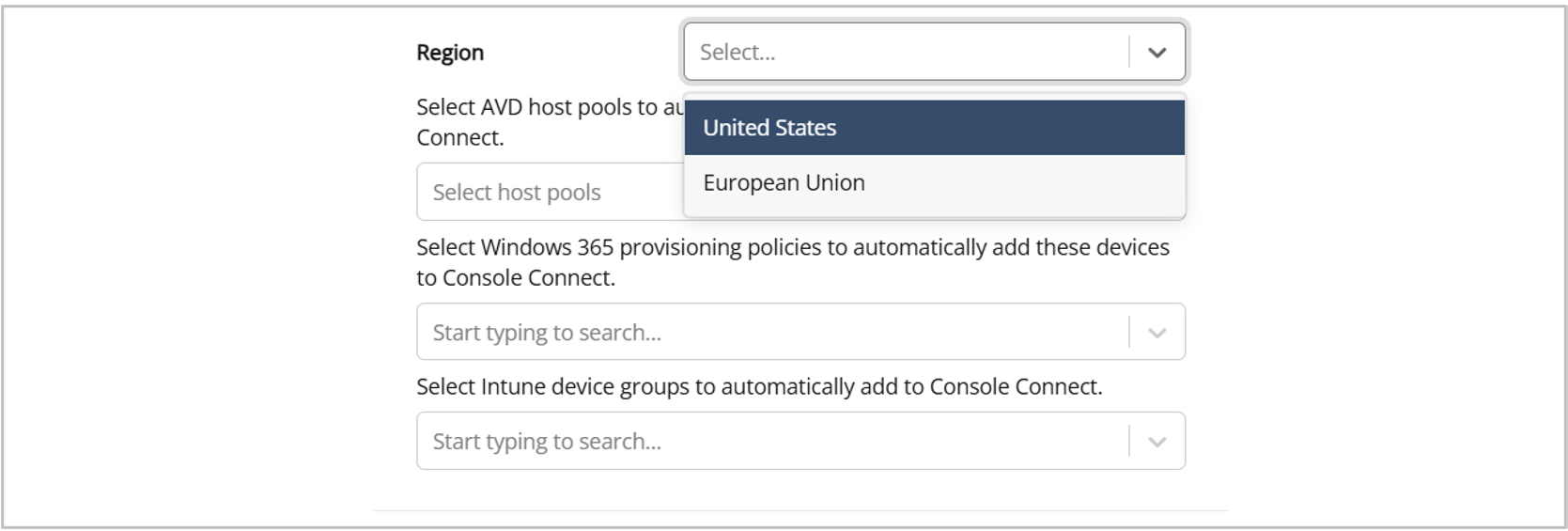Click 'Start typing to search...' under Intune description
The image size is (1568, 531).
(547, 442)
